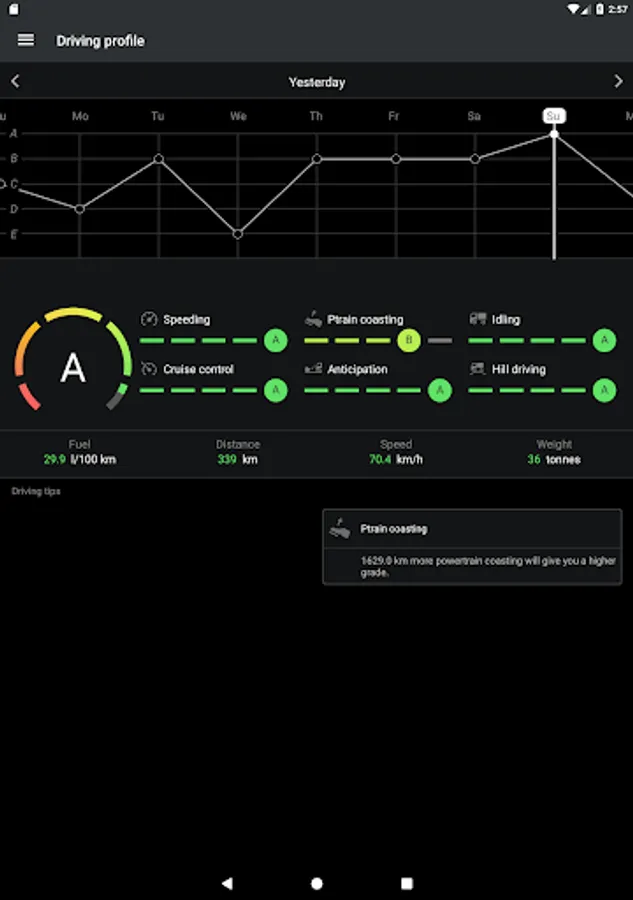Tap the Speeding grade A badge
The image size is (633, 900).
(x=275, y=340)
